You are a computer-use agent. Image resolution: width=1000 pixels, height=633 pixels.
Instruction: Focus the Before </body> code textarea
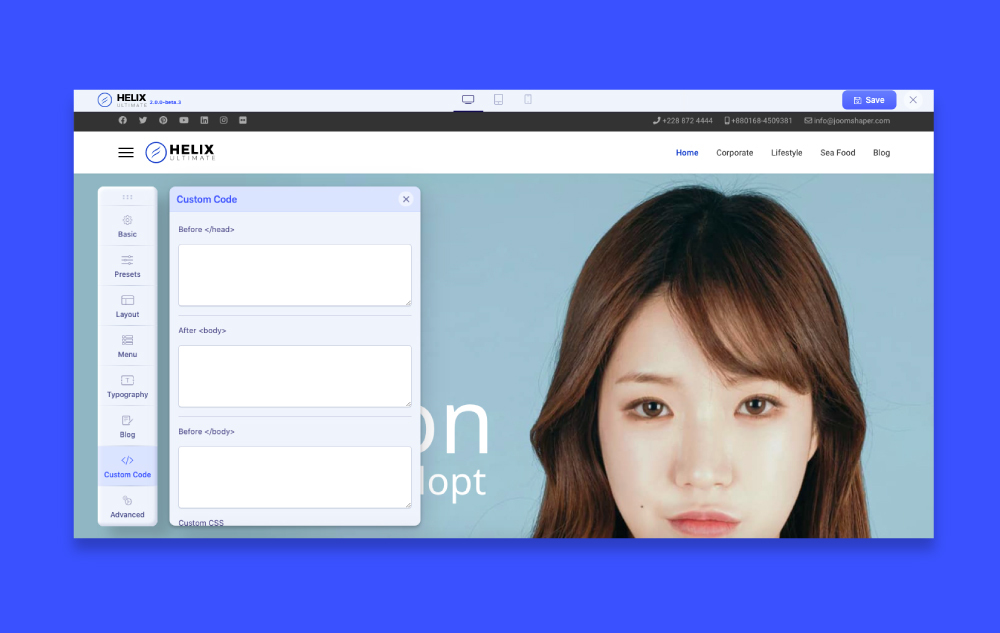[295, 477]
